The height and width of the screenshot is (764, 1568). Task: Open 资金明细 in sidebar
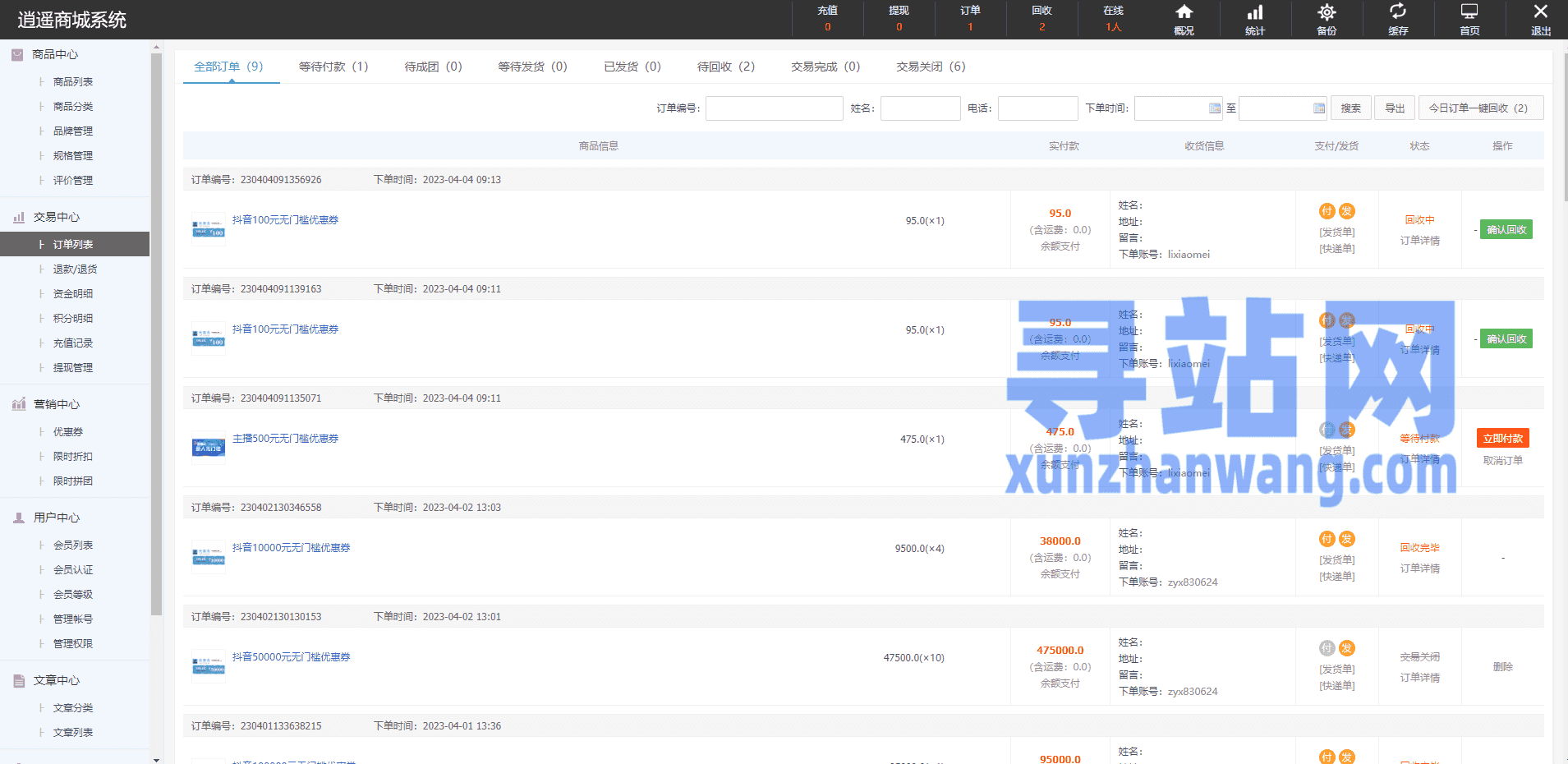(x=73, y=294)
